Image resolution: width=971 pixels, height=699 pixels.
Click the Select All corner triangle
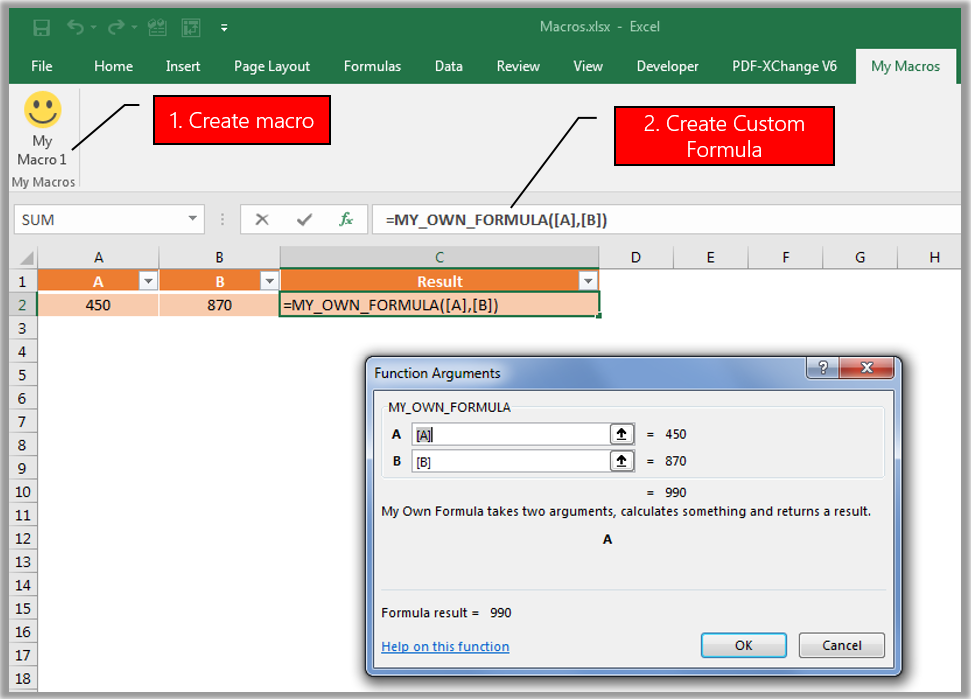click(x=26, y=258)
